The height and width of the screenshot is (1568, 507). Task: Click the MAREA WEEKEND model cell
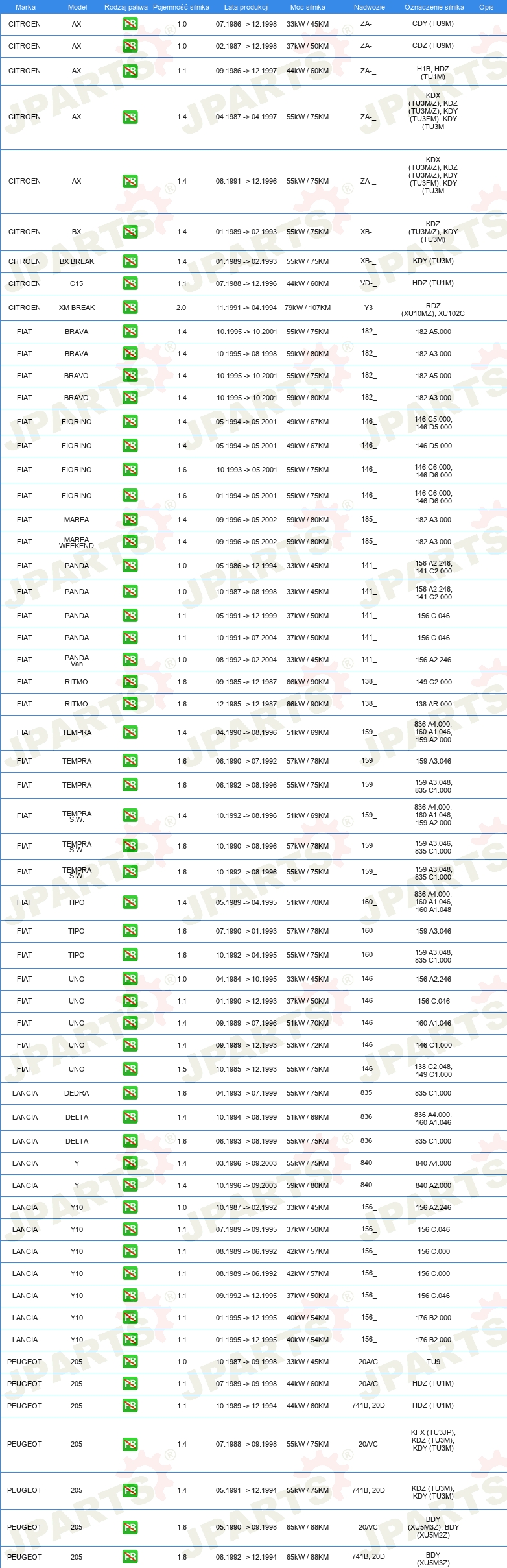77,543
